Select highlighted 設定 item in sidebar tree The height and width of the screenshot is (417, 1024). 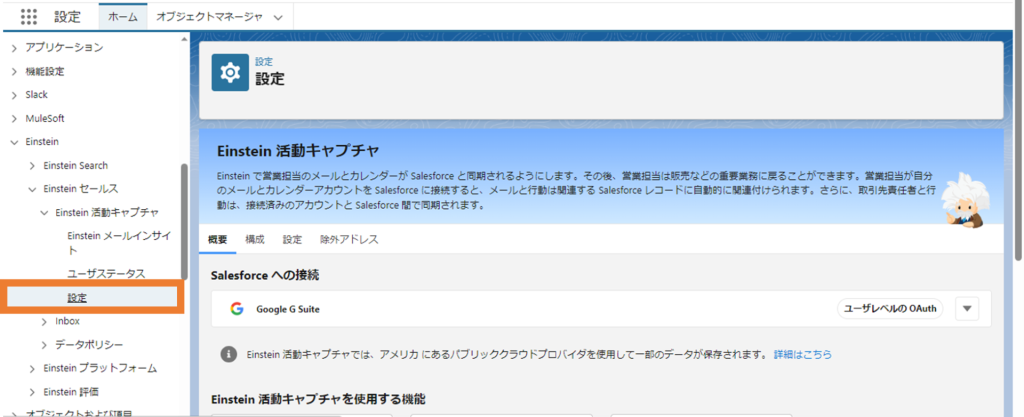point(92,298)
